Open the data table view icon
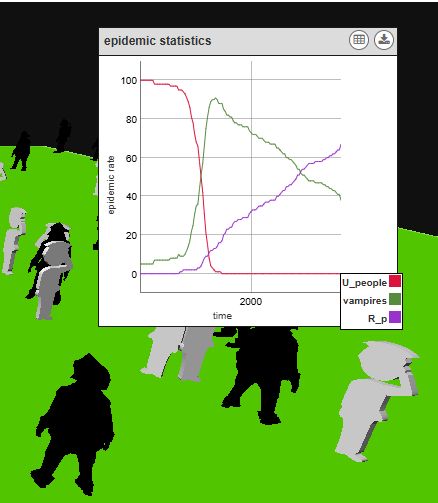The width and height of the screenshot is (438, 503). [359, 40]
